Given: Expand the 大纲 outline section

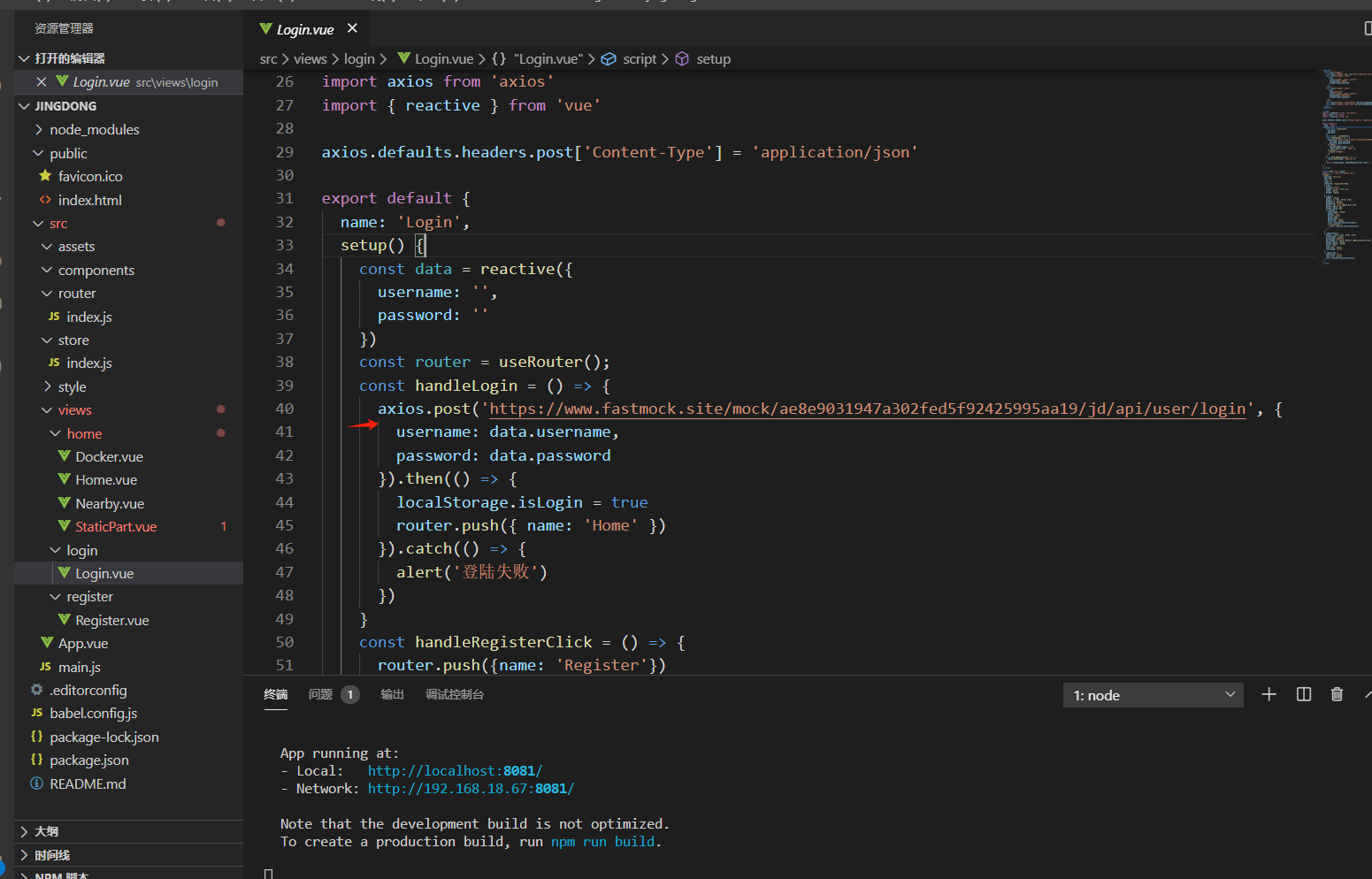Looking at the screenshot, I should click(x=46, y=832).
